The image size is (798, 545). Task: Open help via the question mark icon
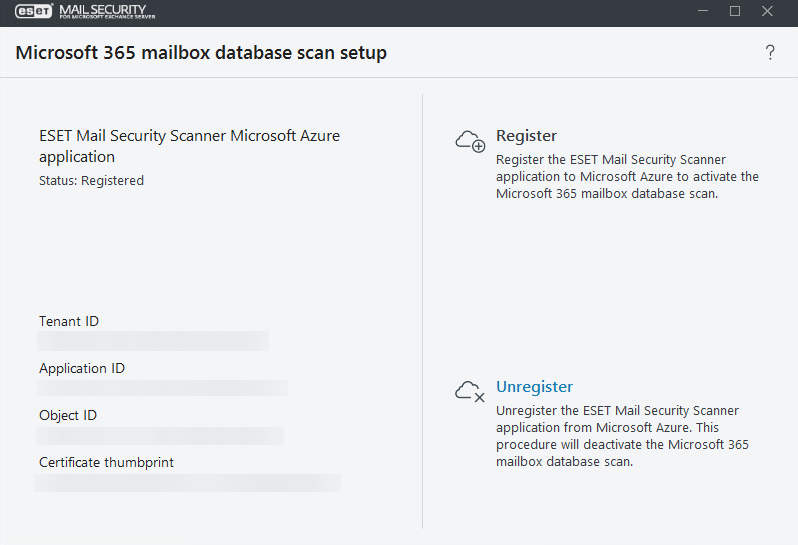[770, 53]
